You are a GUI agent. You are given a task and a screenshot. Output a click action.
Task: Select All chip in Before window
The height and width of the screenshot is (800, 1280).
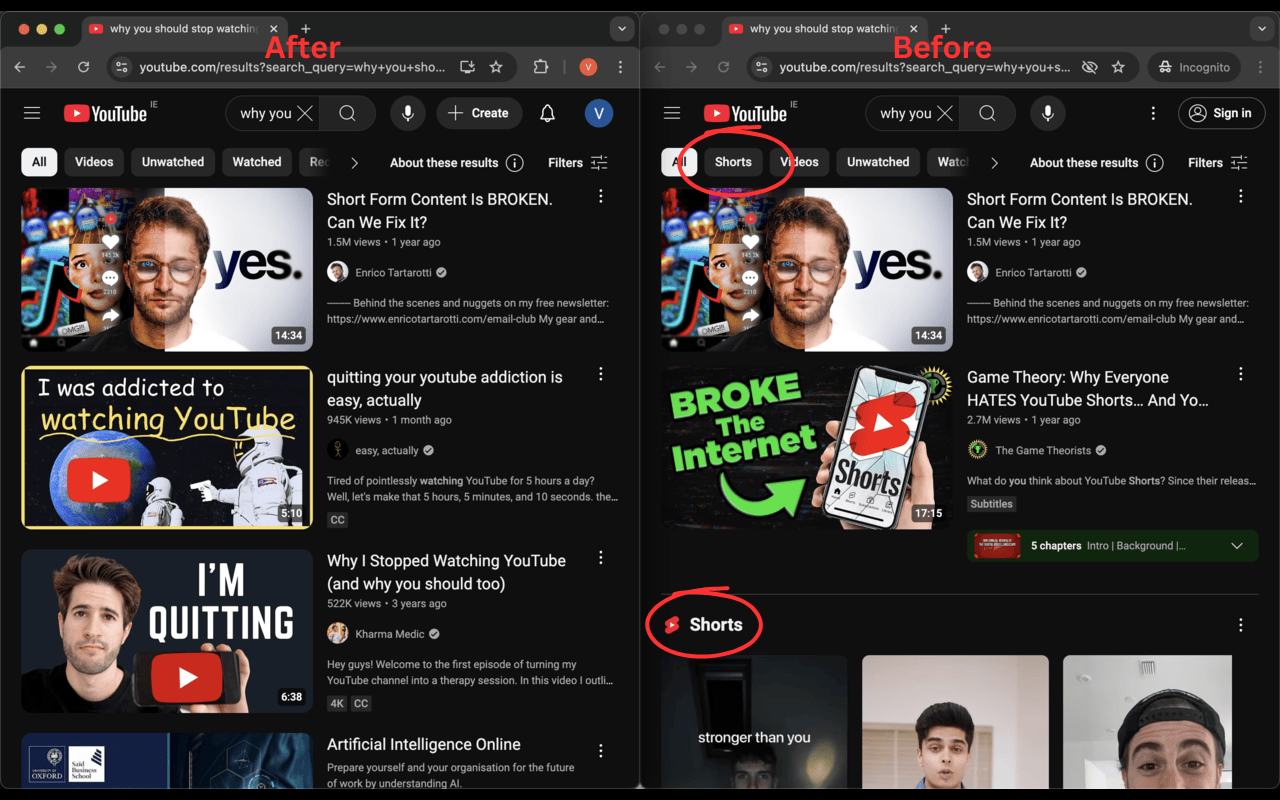pos(679,162)
